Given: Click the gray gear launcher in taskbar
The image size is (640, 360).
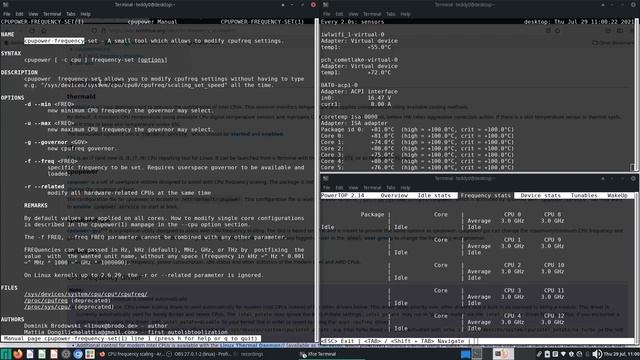Looking at the screenshot, I should (66, 354).
